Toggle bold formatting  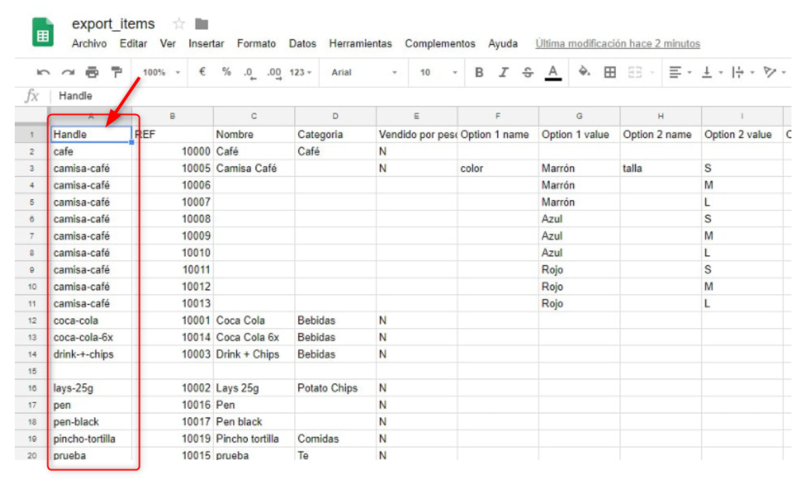point(479,73)
